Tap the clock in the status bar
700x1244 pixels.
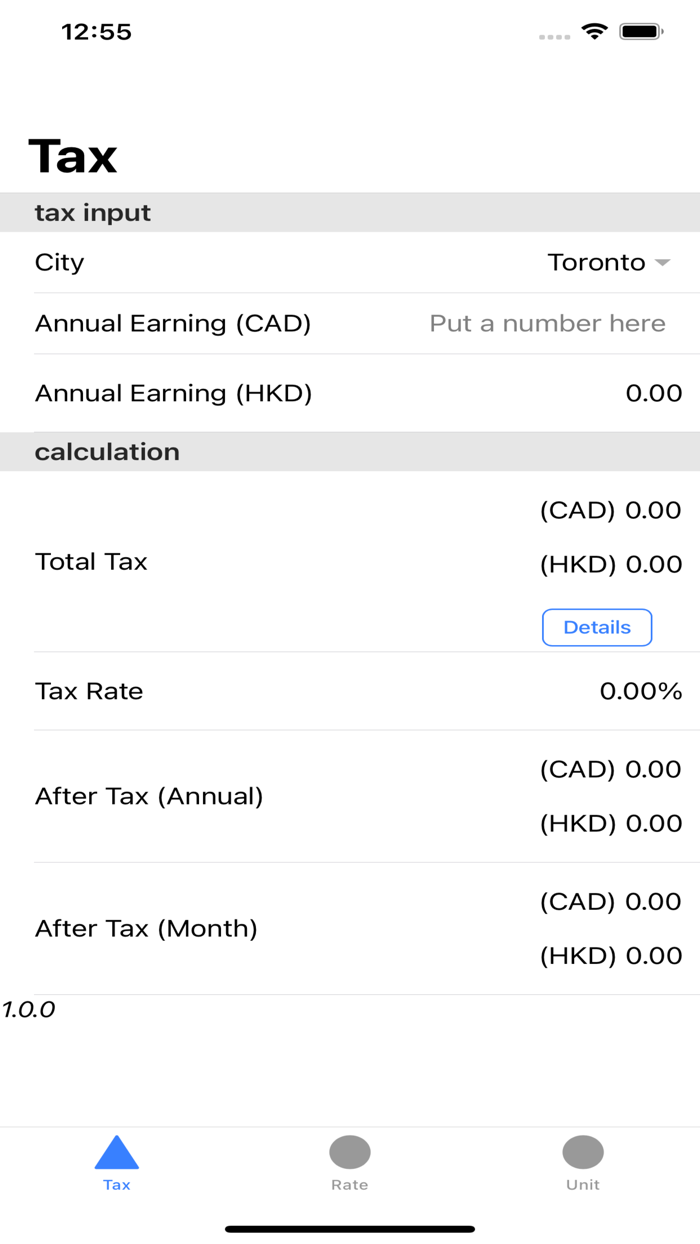pos(96,32)
